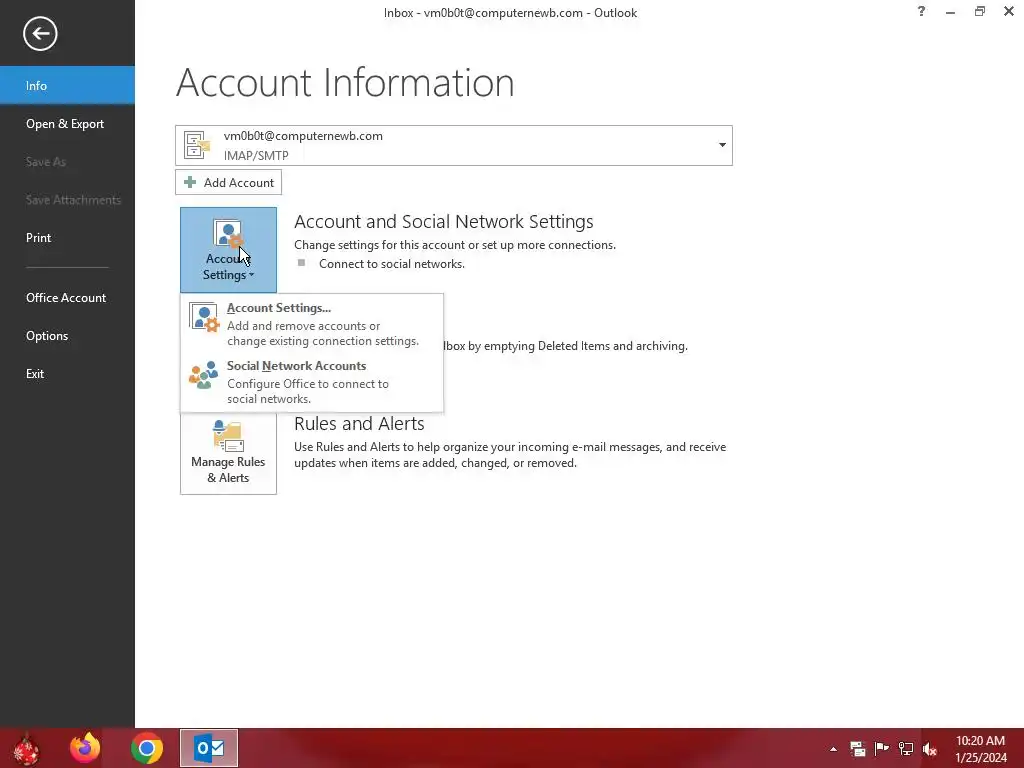Click the Account Information heading
Screen dimensions: 1024x768
coord(345,83)
